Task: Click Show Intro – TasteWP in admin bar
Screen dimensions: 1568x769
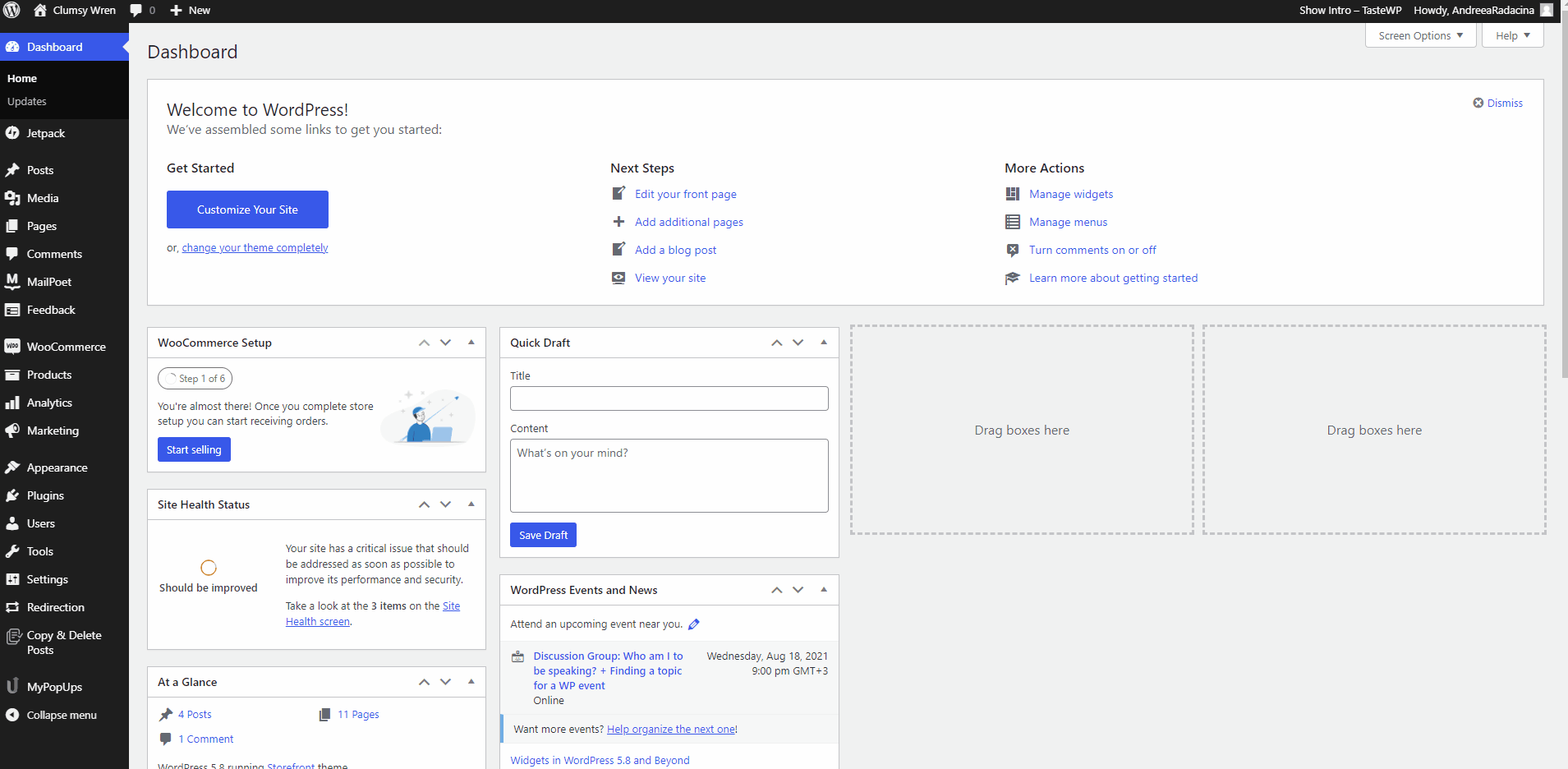Action: point(1350,11)
